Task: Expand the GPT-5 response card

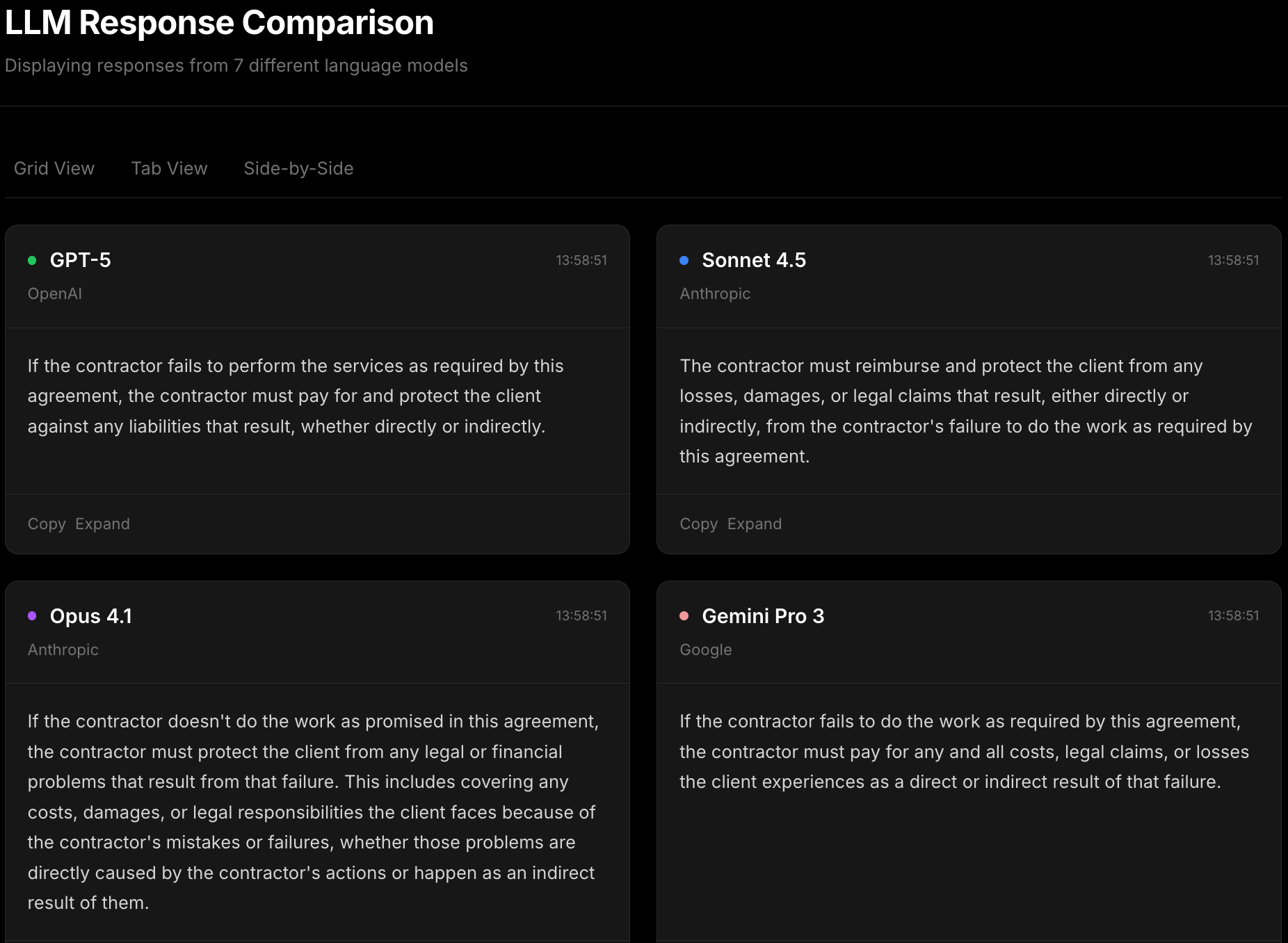Action: [102, 524]
